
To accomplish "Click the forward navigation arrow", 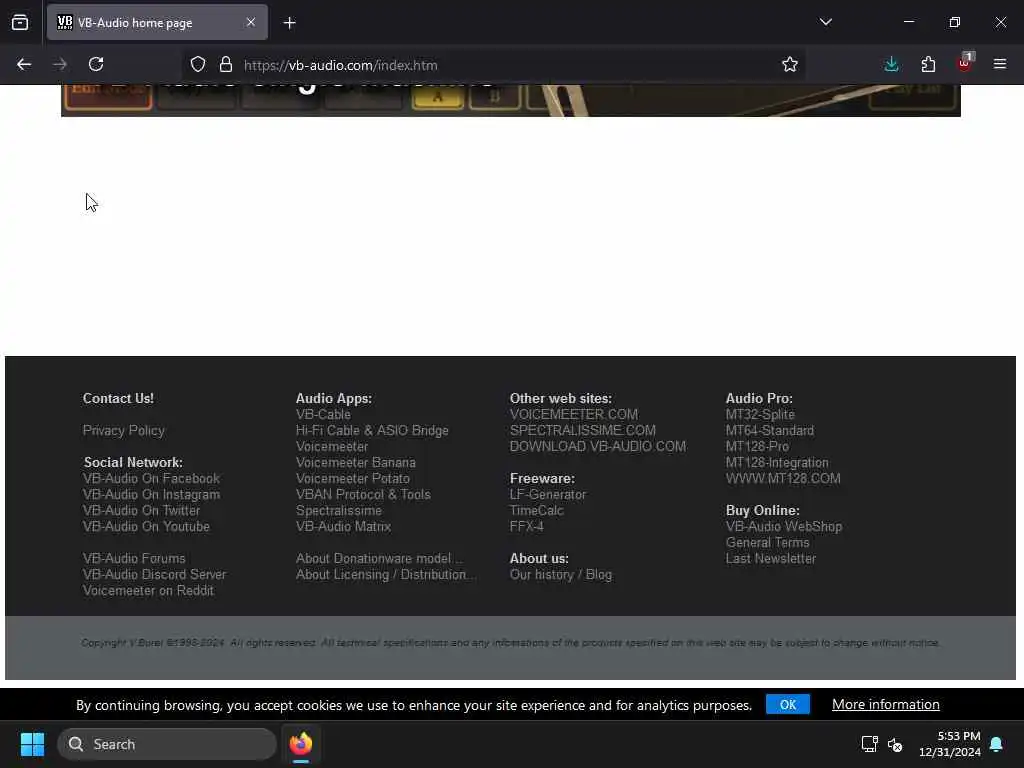I will (x=60, y=65).
